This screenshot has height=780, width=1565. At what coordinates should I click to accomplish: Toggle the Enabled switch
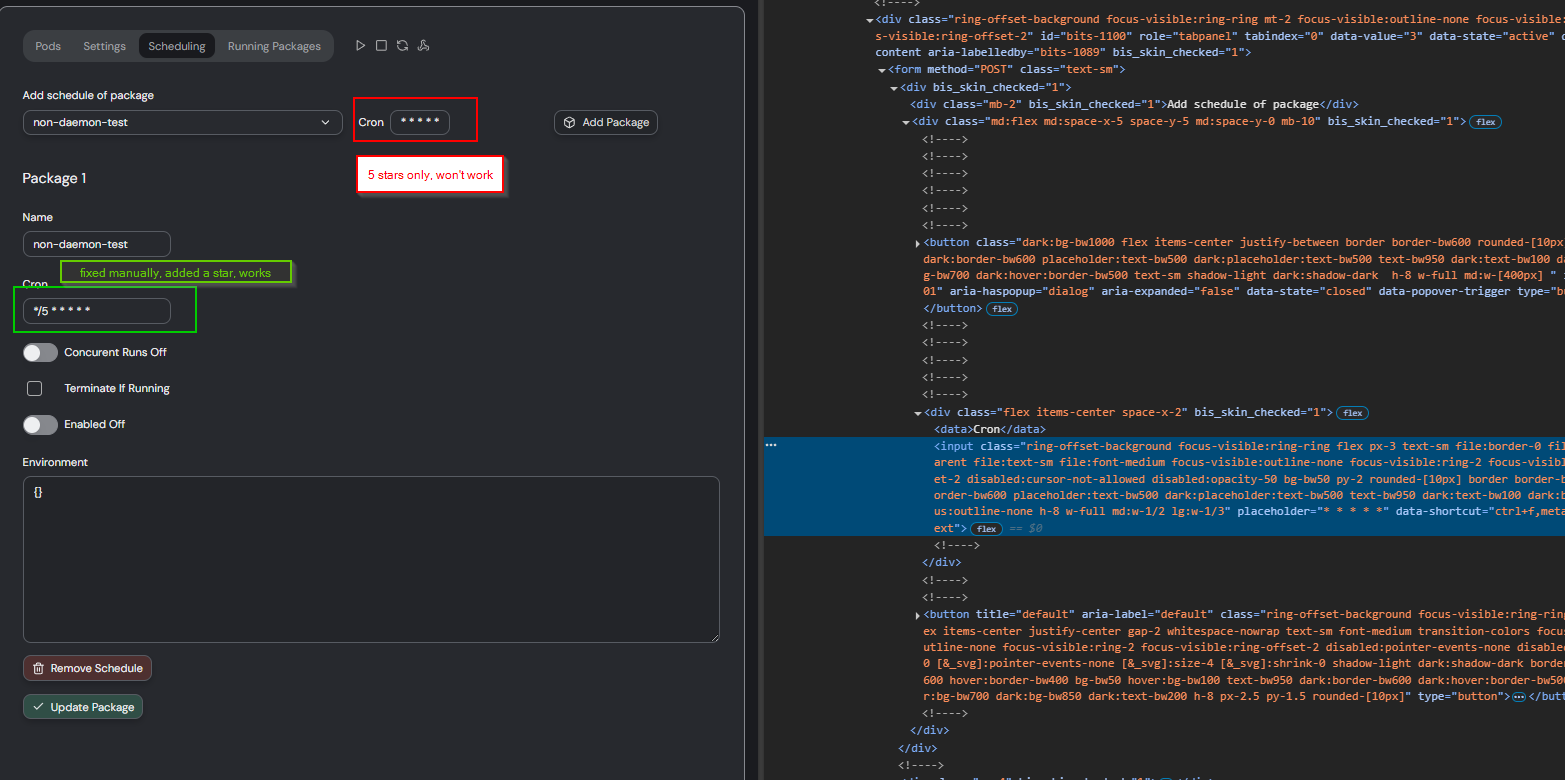41,424
